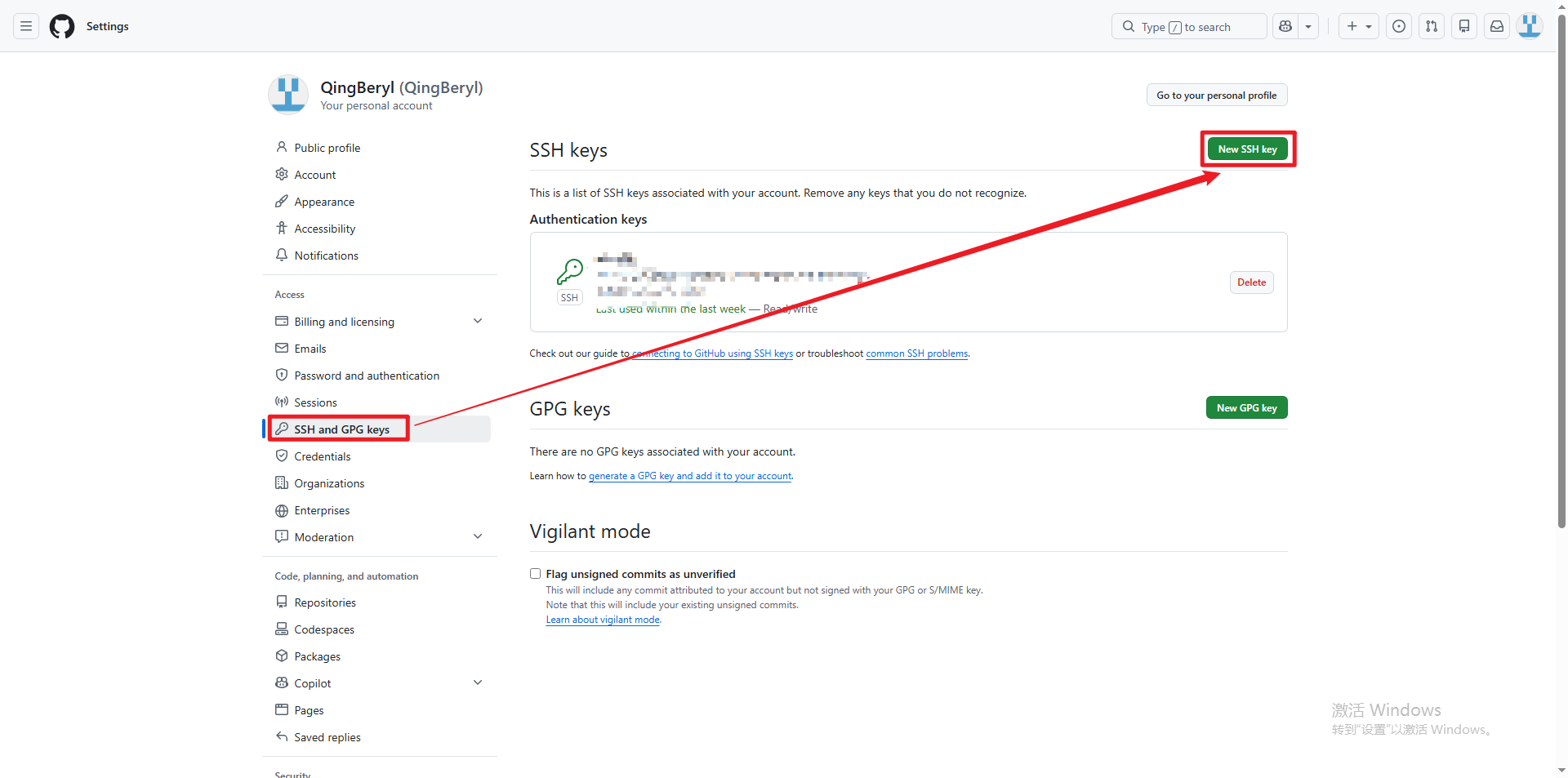Viewport: 1568px width, 778px height.
Task: View your pull requests from header icon
Action: pos(1432,26)
